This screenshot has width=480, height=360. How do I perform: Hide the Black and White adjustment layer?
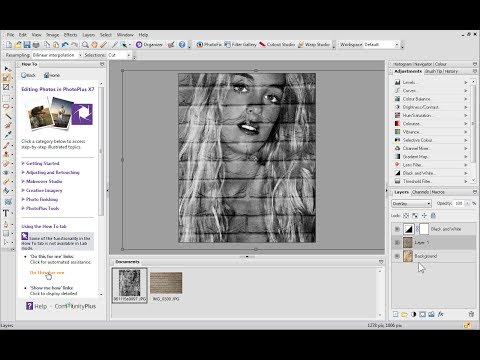click(x=397, y=229)
